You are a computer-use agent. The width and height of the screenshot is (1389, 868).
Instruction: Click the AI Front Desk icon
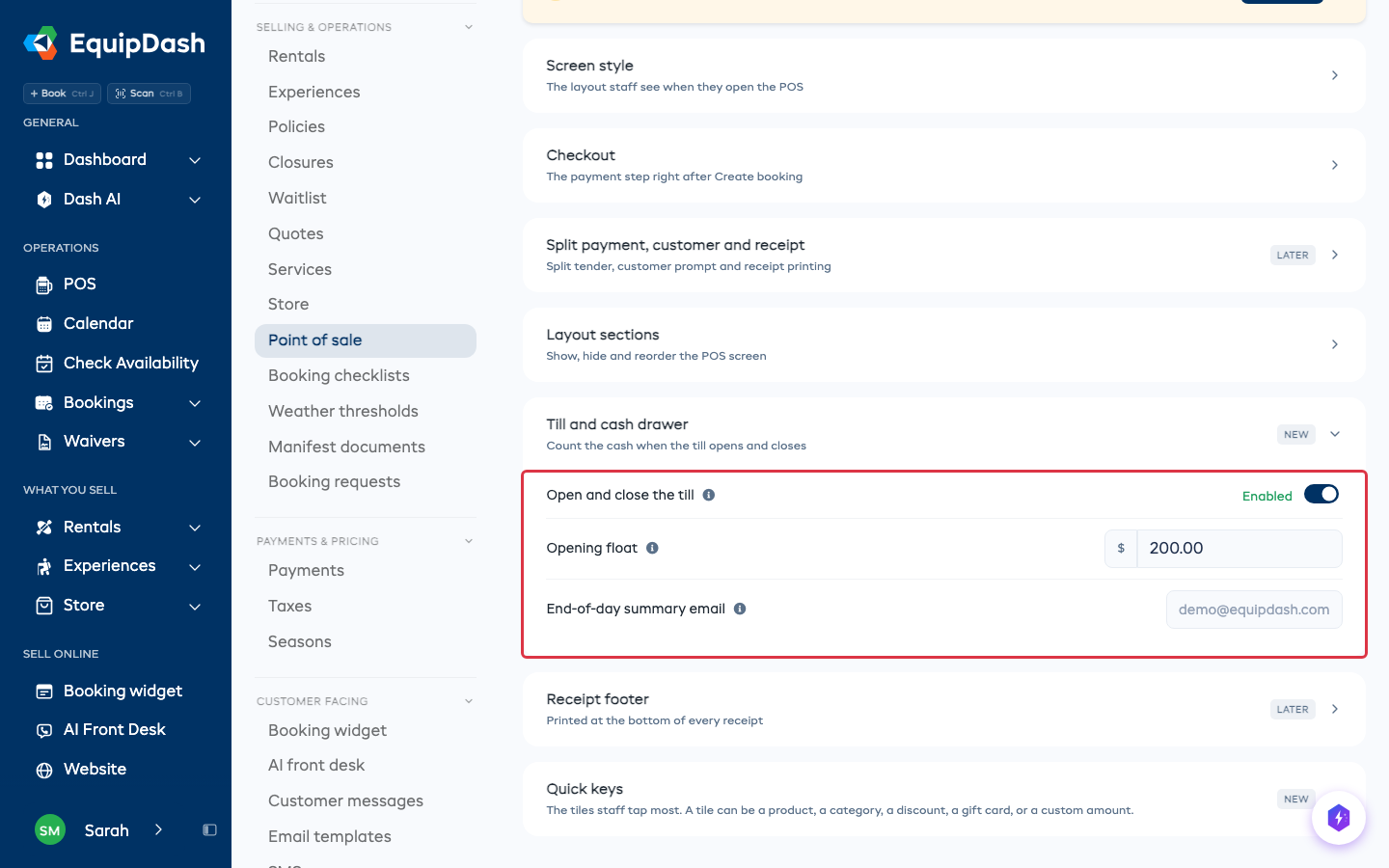44,730
